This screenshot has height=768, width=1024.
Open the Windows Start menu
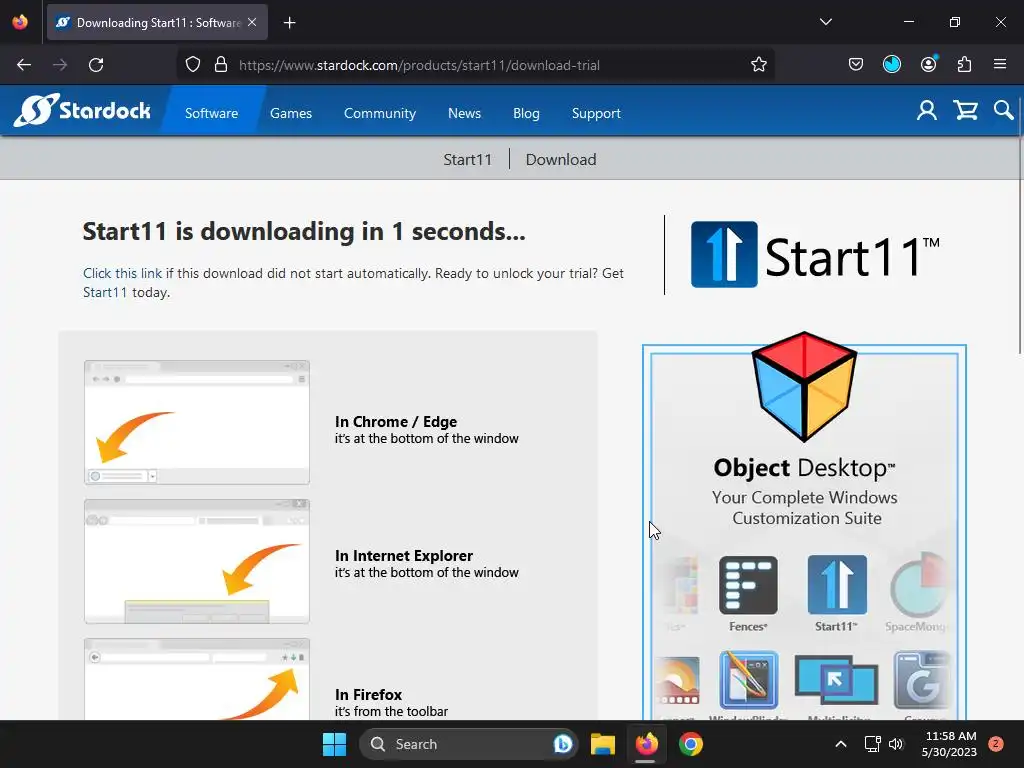coord(334,744)
